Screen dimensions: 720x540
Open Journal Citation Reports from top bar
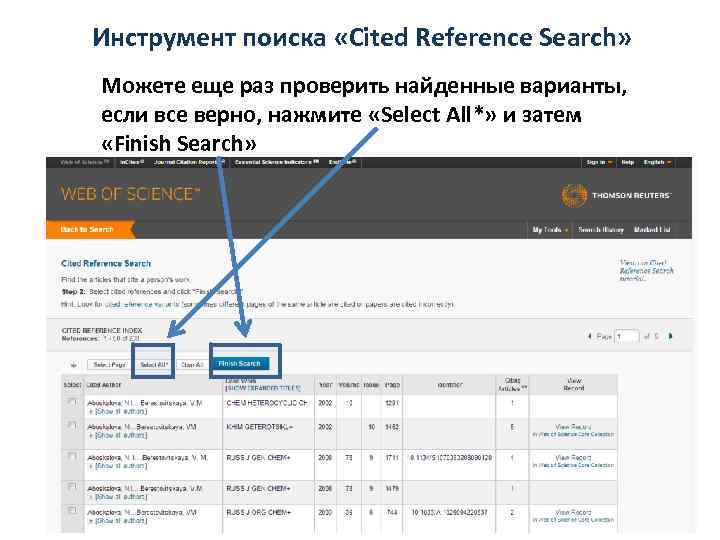coord(188,163)
